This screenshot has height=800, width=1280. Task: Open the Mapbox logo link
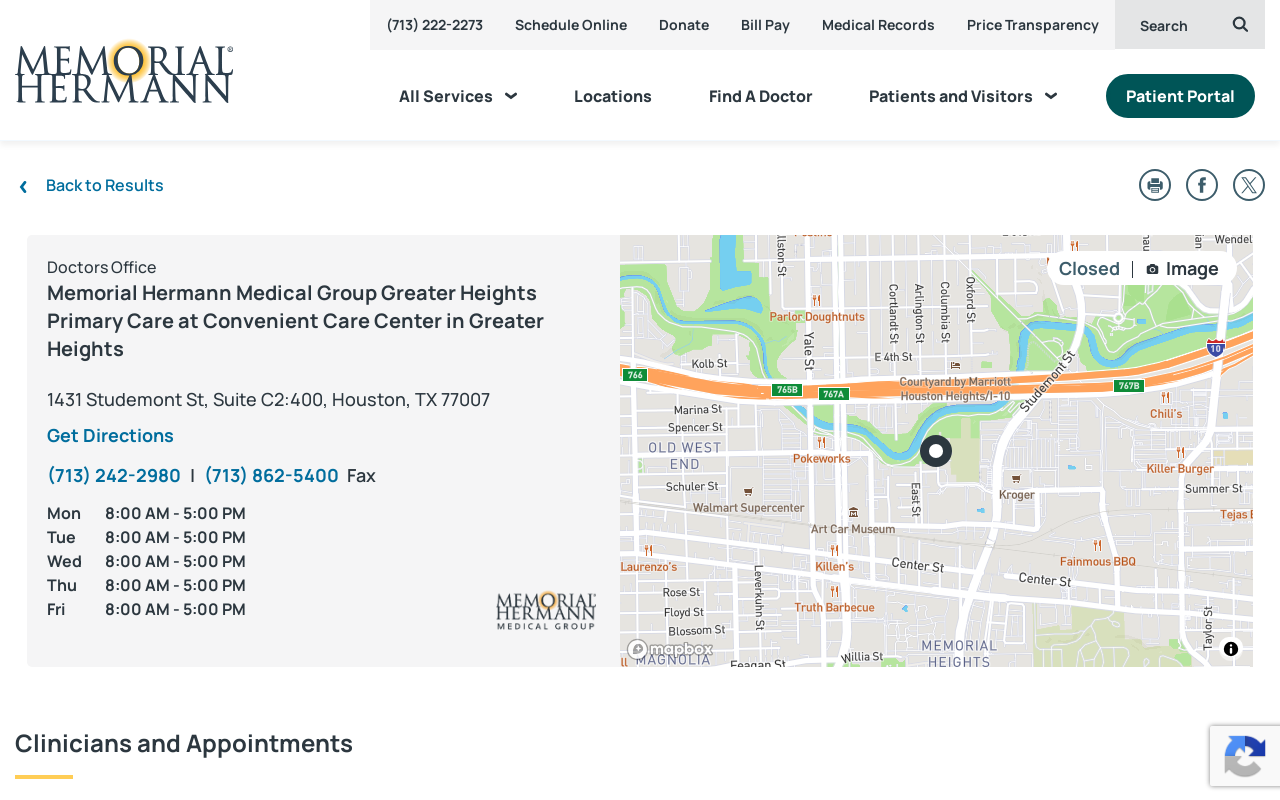point(670,649)
